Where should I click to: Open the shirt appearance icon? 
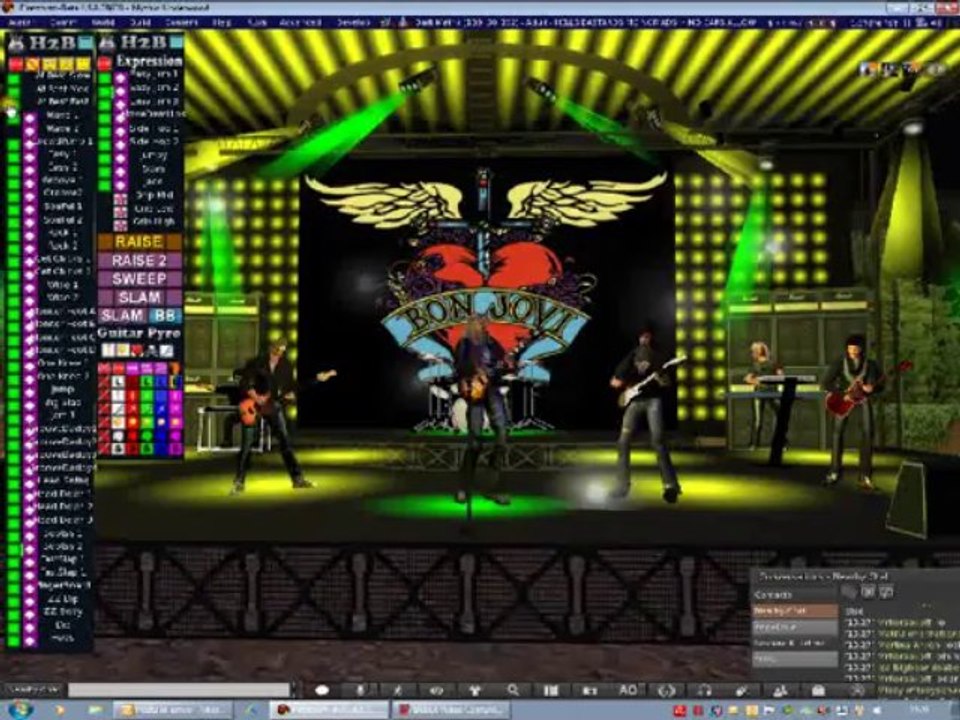tap(474, 690)
